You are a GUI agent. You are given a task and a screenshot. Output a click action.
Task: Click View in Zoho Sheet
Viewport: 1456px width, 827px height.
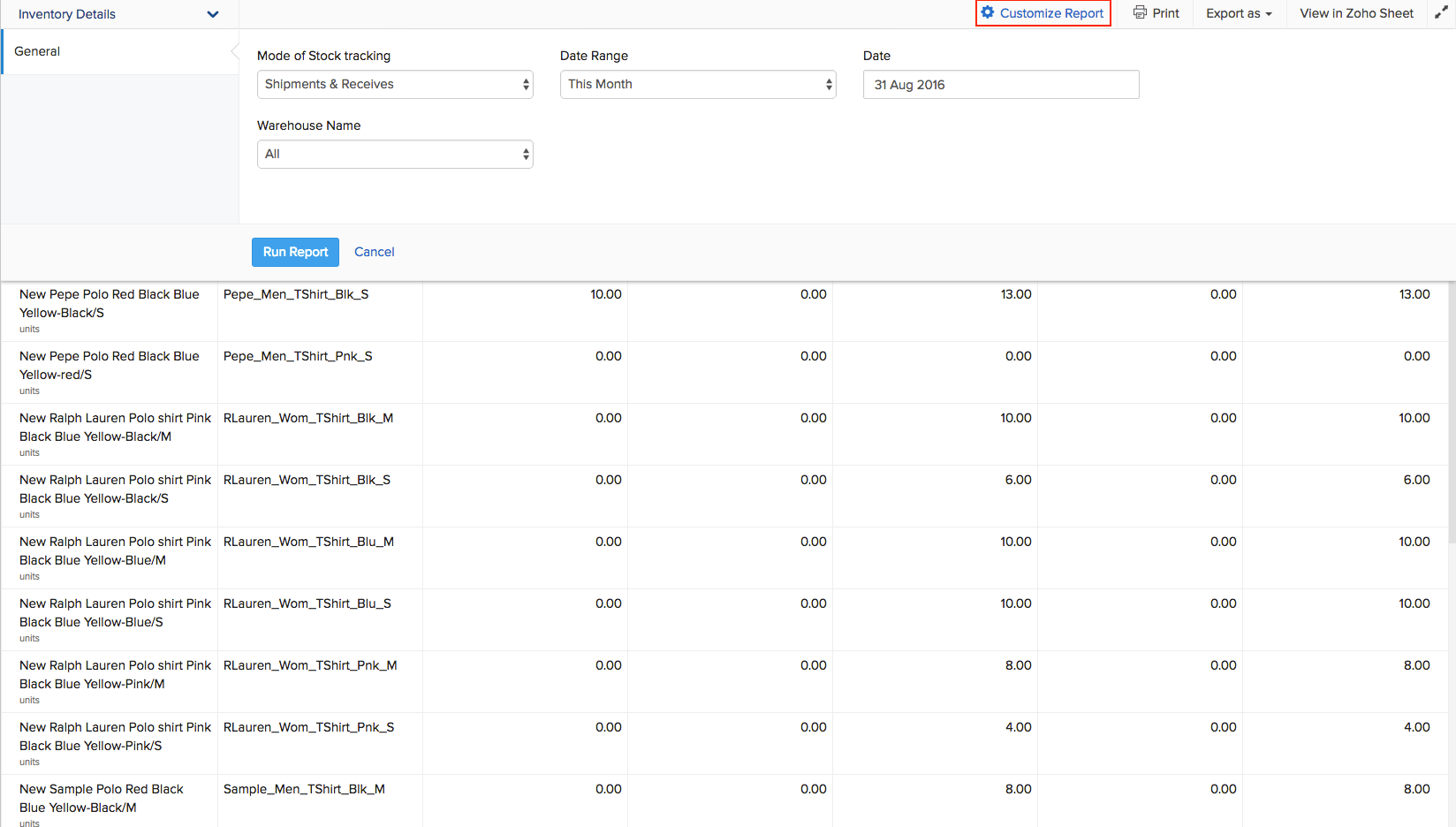1355,13
